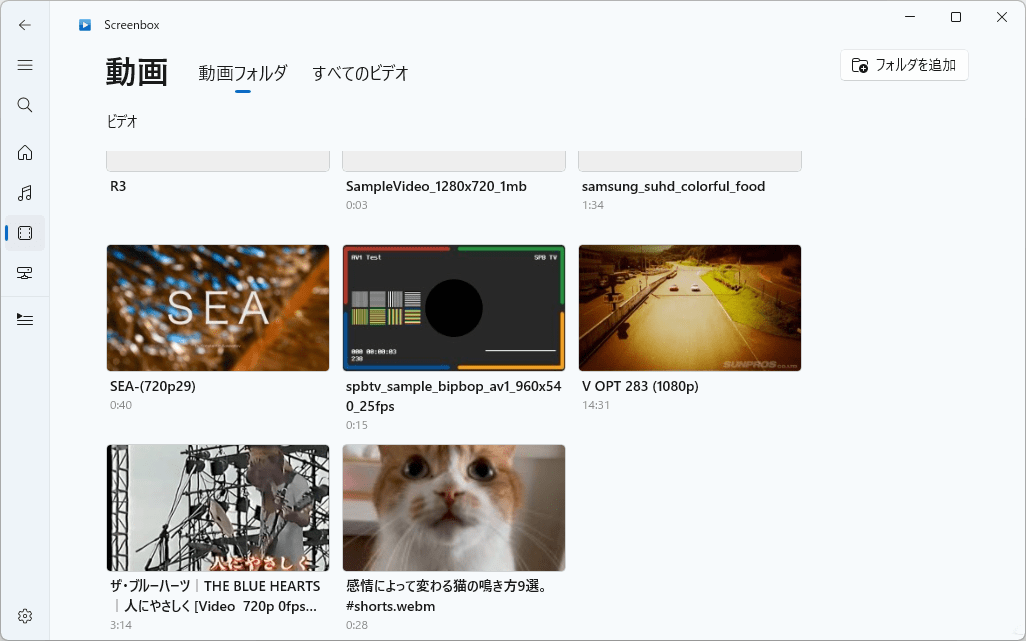Click the V OPT 283 (1080p) title
This screenshot has height=641, width=1026.
(641, 387)
